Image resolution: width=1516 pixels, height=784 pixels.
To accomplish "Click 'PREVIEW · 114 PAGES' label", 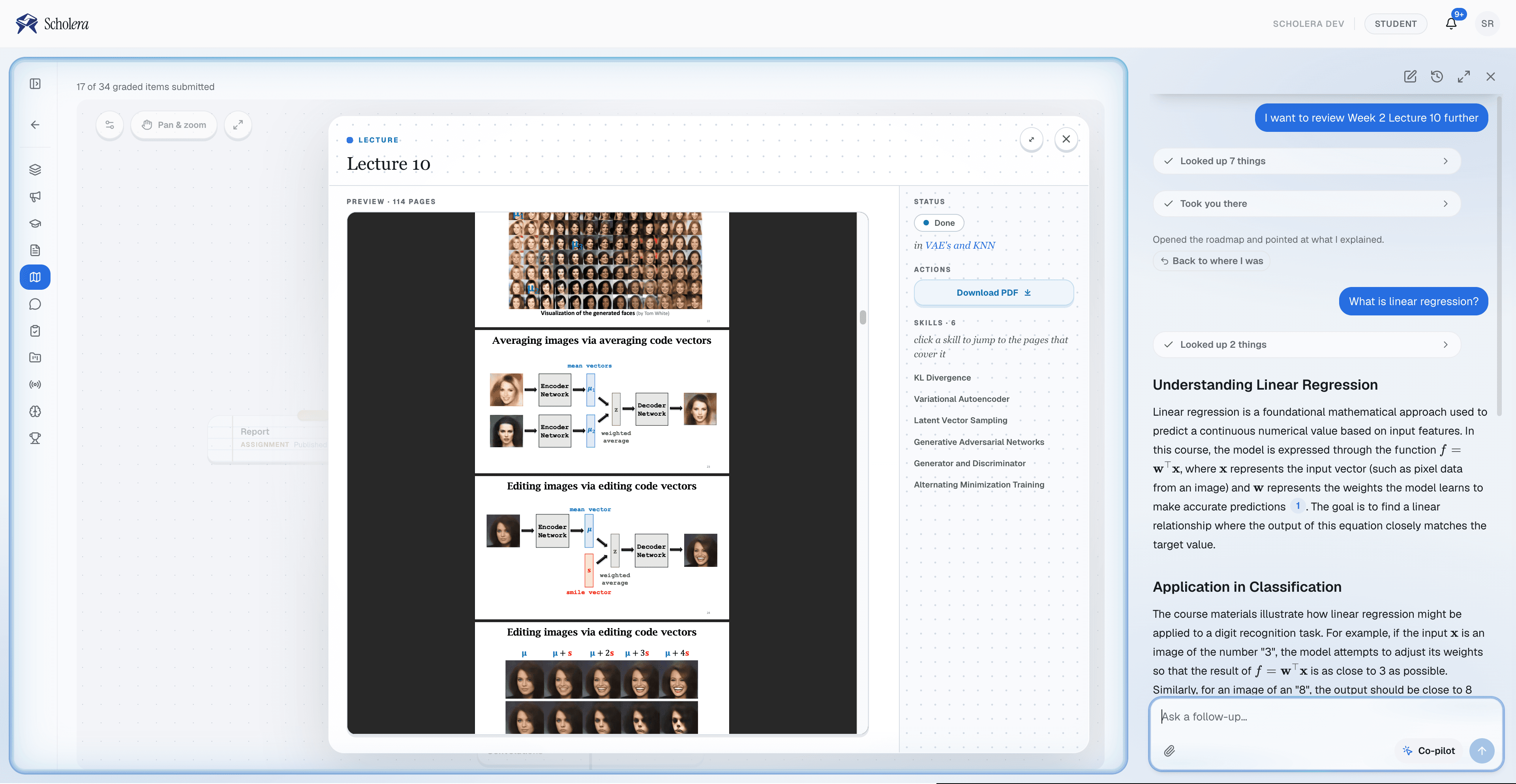I will tap(391, 201).
